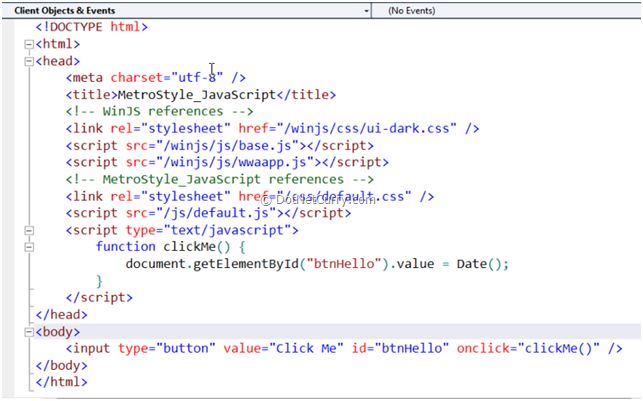Click the MetroStyle_JavaScript title text
The width and height of the screenshot is (643, 401).
197,95
